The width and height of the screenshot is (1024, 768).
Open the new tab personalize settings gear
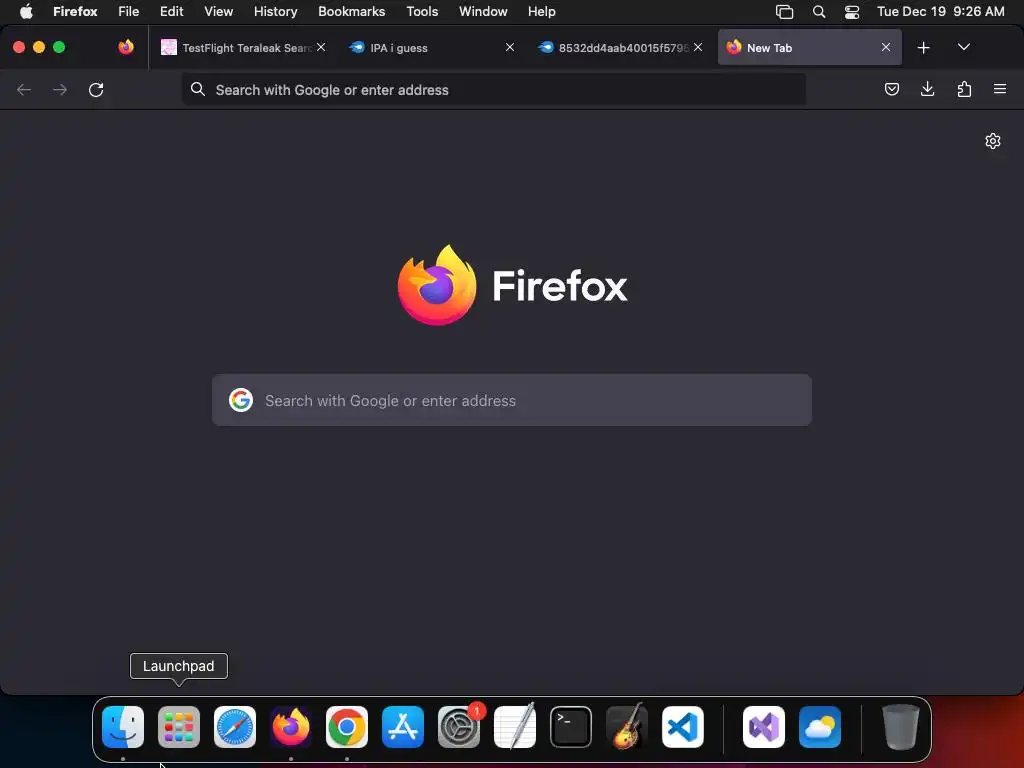tap(993, 141)
